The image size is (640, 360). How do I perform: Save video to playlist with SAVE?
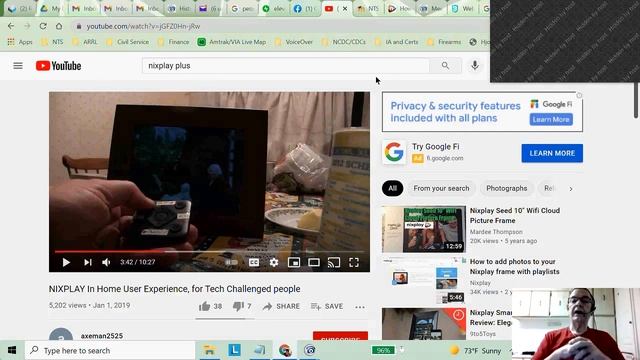(x=327, y=306)
